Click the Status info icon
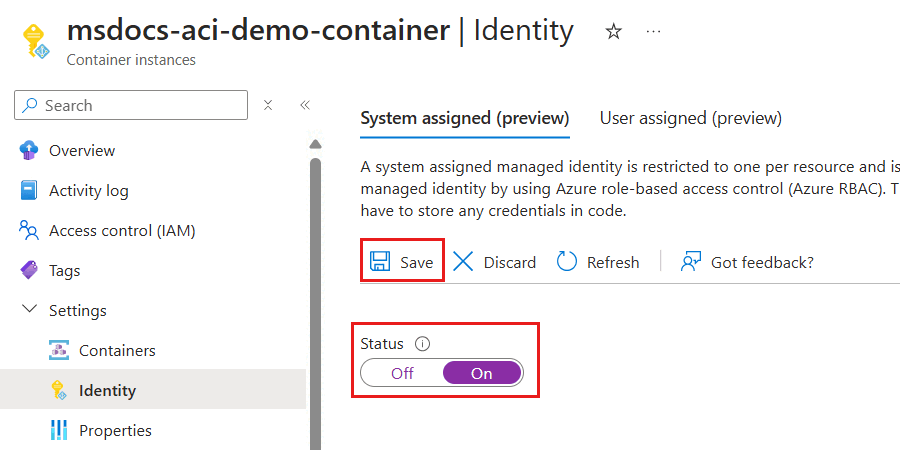Image resolution: width=900 pixels, height=450 pixels. pos(422,343)
